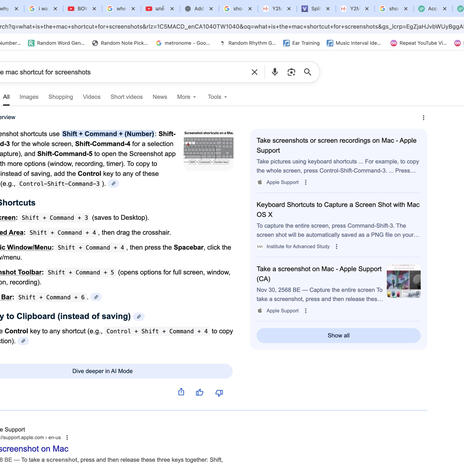Open Repeat YouTube Vi bookmark
464x464 pixels.
click(x=418, y=43)
